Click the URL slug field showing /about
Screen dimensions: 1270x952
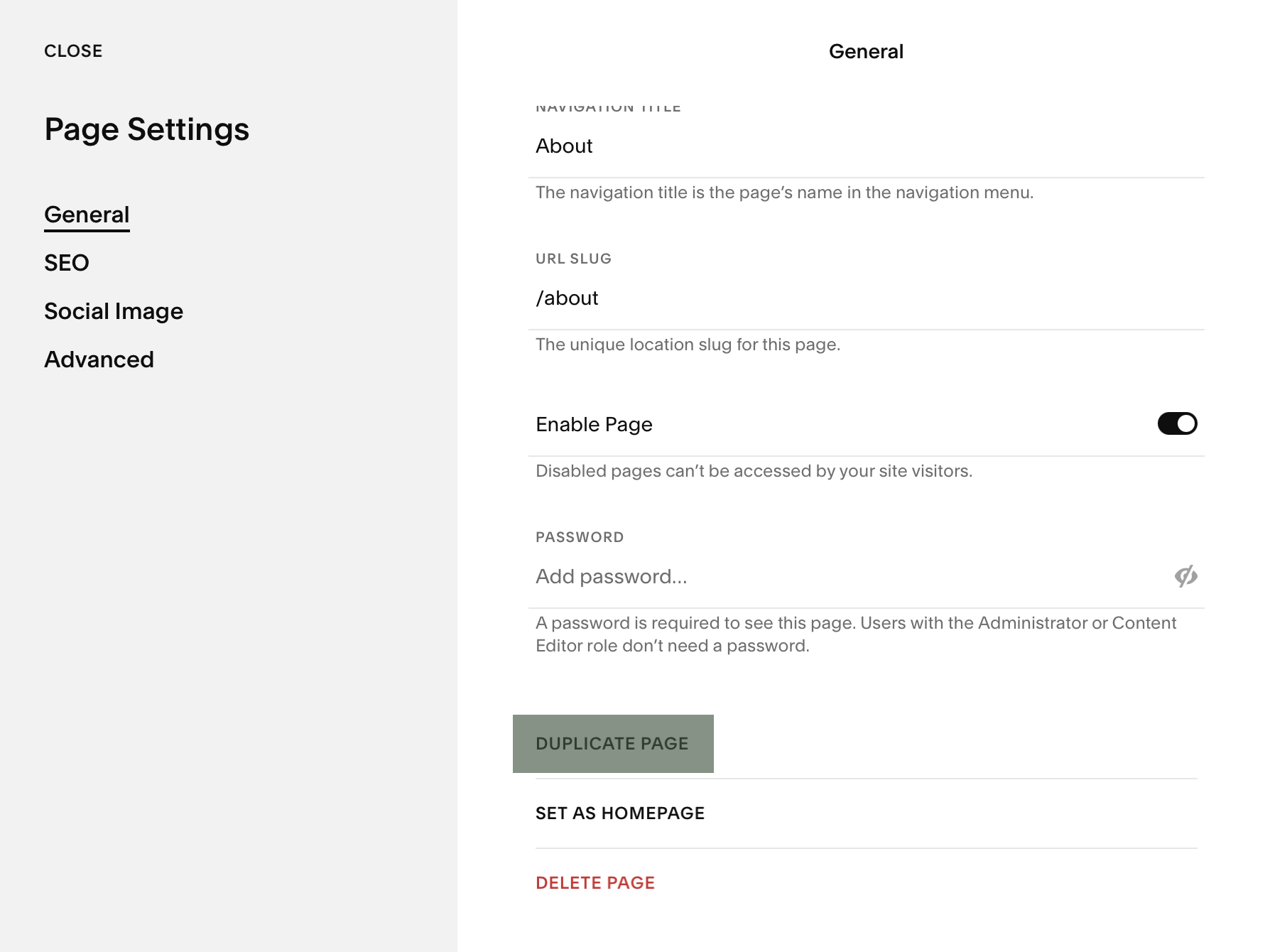(866, 298)
